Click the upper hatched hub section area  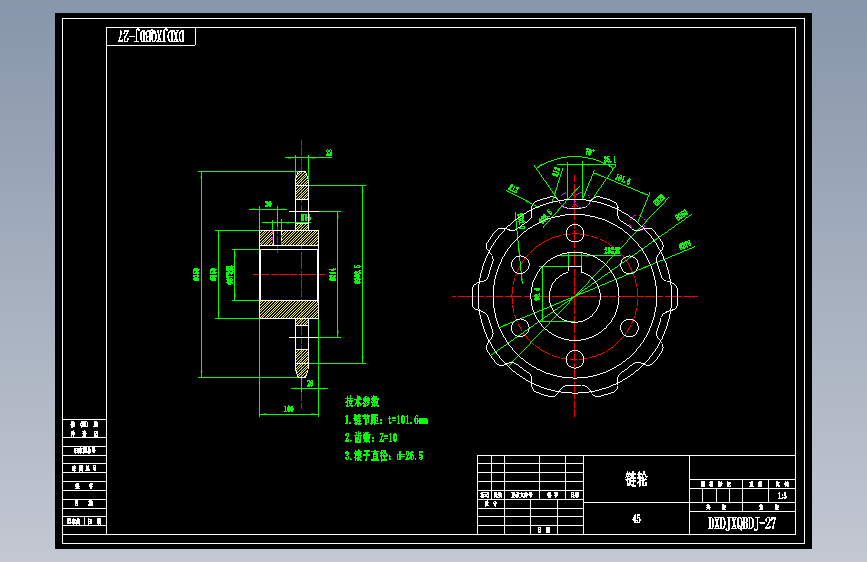[289, 238]
